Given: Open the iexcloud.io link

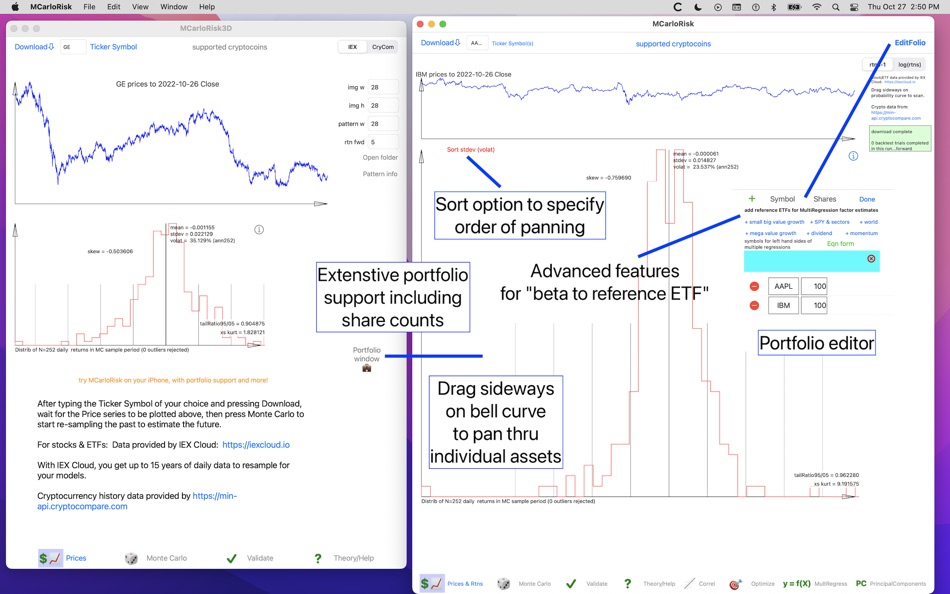Looking at the screenshot, I should coord(256,445).
